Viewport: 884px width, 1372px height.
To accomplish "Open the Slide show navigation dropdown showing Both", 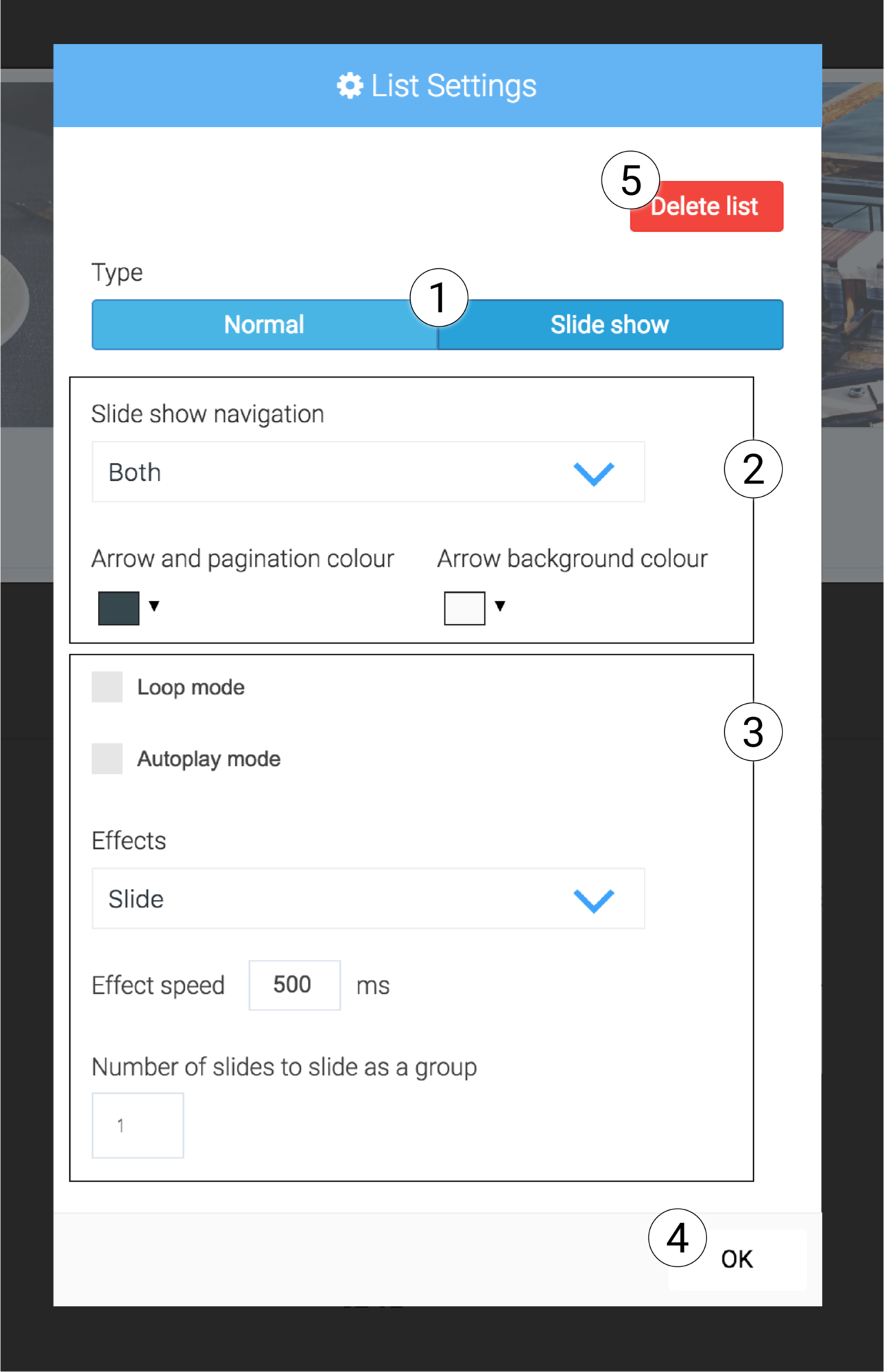I will pyautogui.click(x=368, y=472).
